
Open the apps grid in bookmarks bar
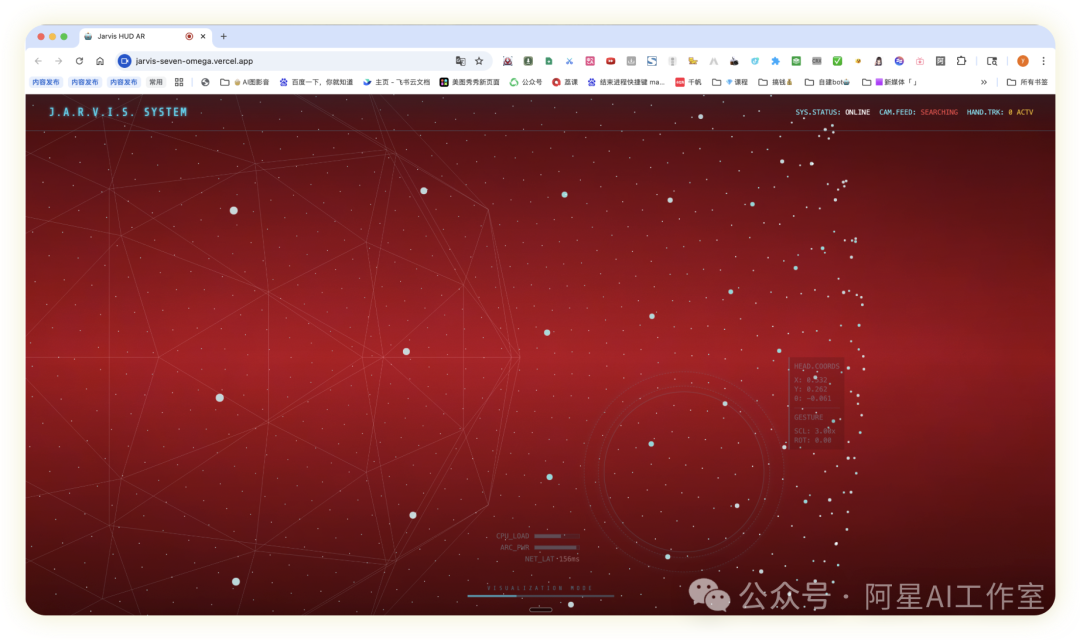click(x=179, y=82)
